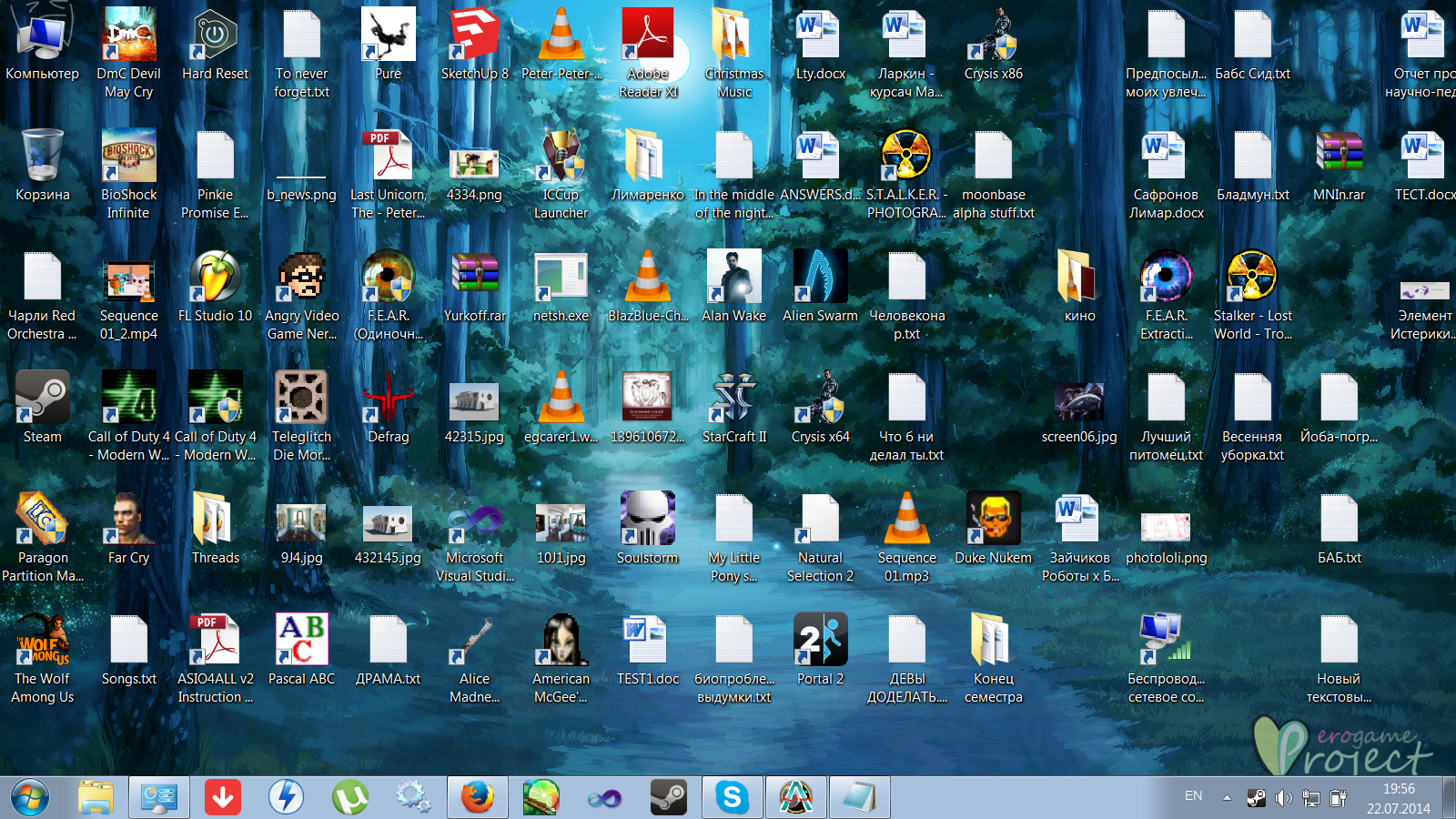Image resolution: width=1456 pixels, height=819 pixels.
Task: Open the volume speaker tray icon
Action: pyautogui.click(x=1283, y=799)
